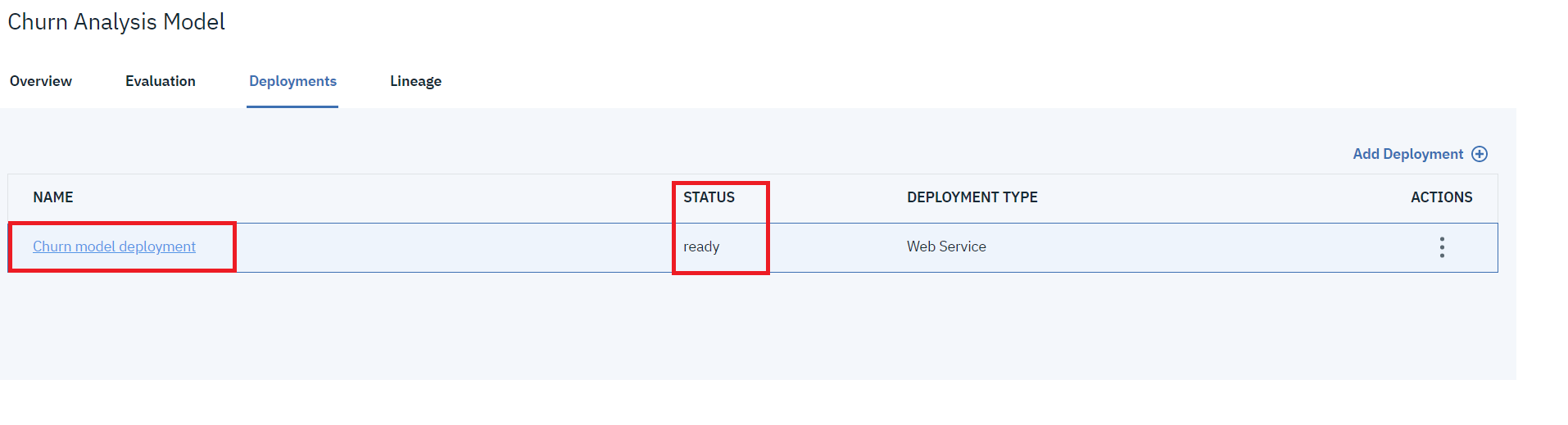Select the Deployments tab

coord(292,81)
